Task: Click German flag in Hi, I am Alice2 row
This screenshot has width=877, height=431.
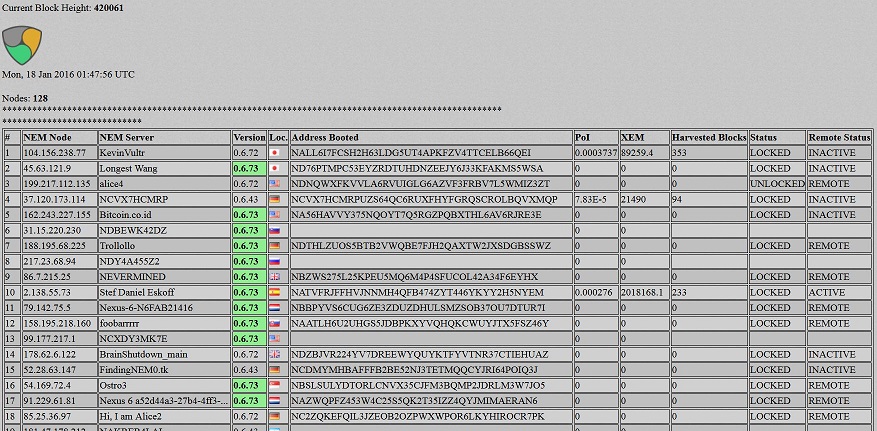Action: 274,416
